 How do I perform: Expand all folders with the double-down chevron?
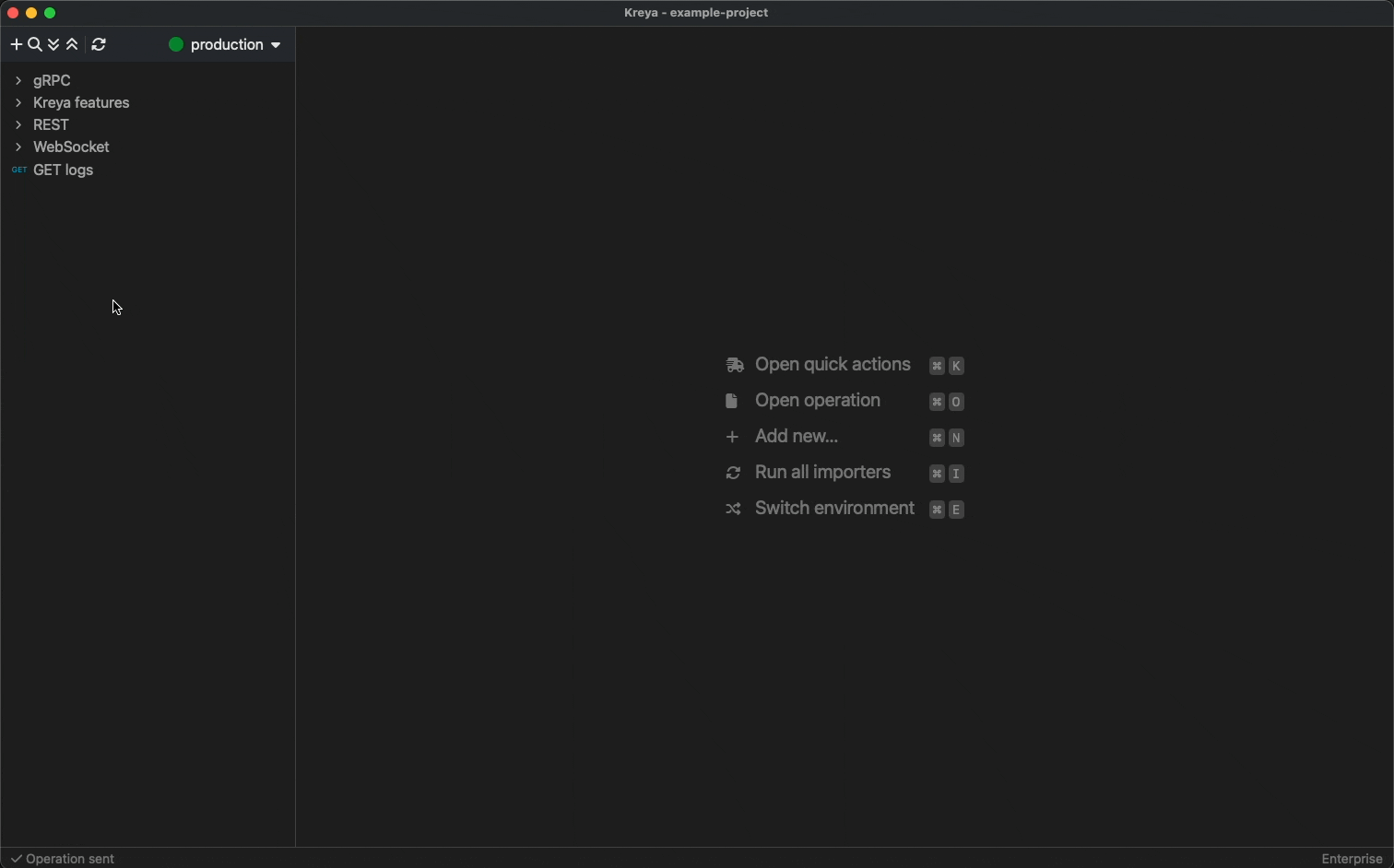pyautogui.click(x=53, y=44)
